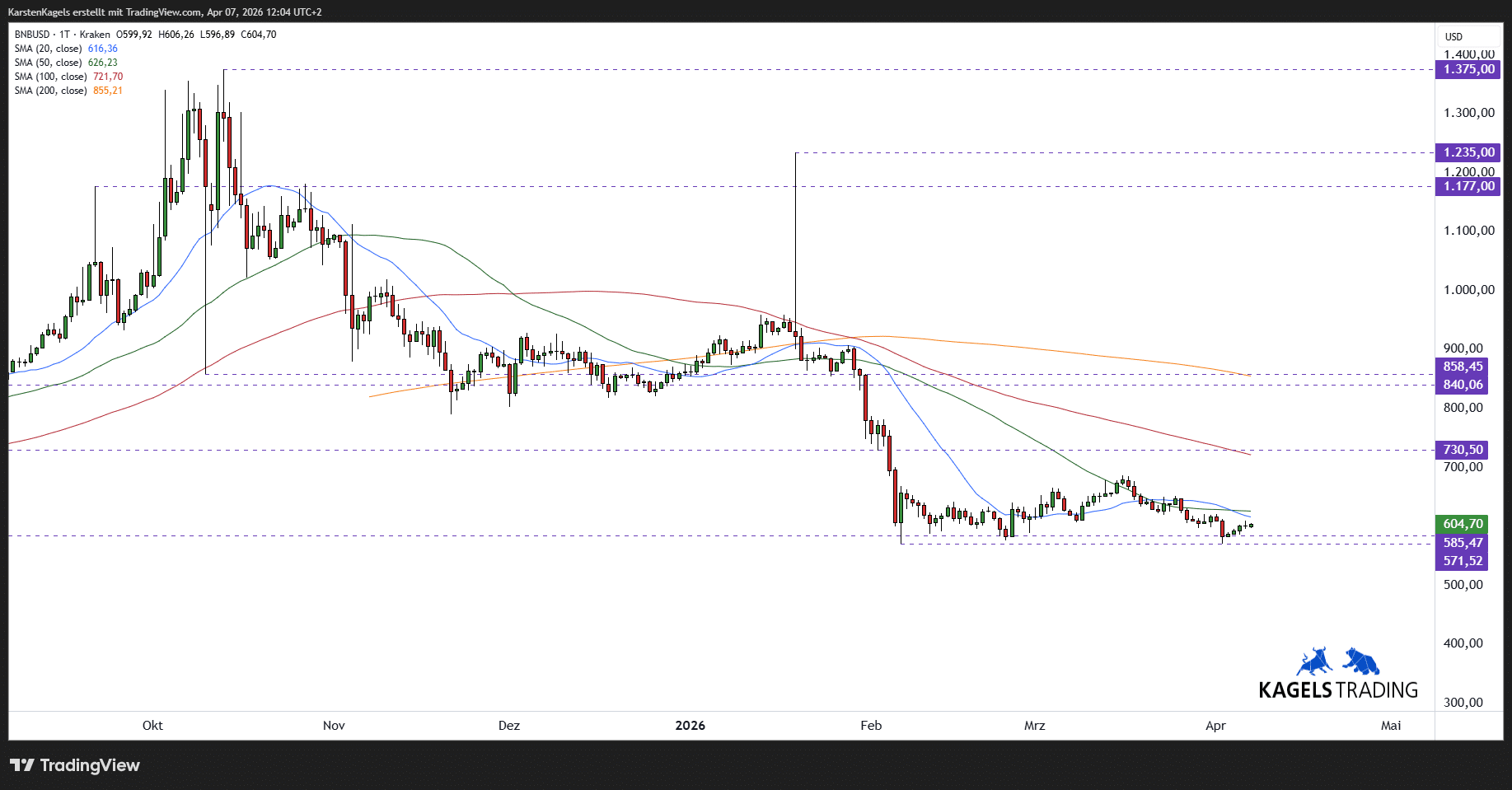Open the USD currency selector
This screenshot has width=1512, height=790.
pos(1453,36)
